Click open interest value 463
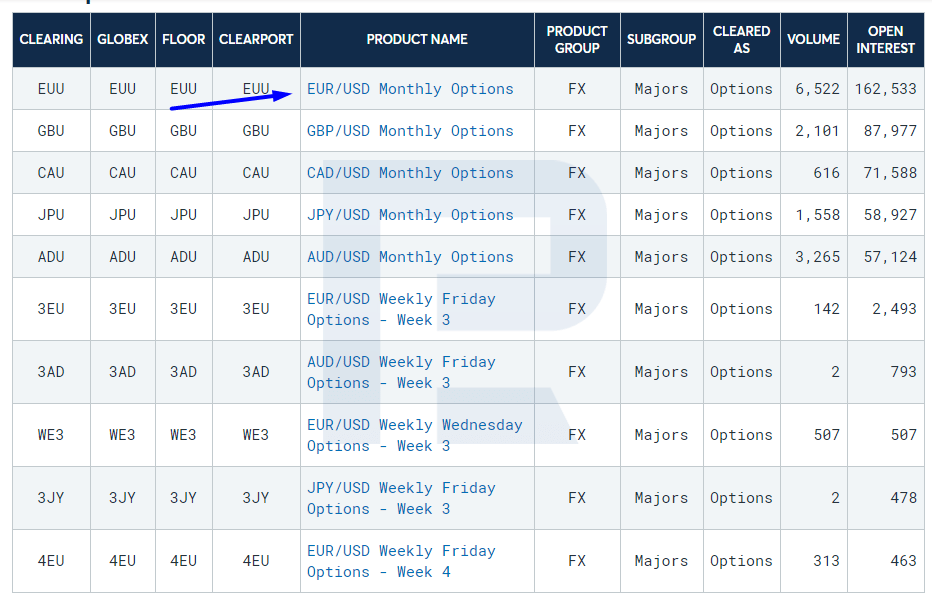The height and width of the screenshot is (606, 932). click(x=903, y=561)
